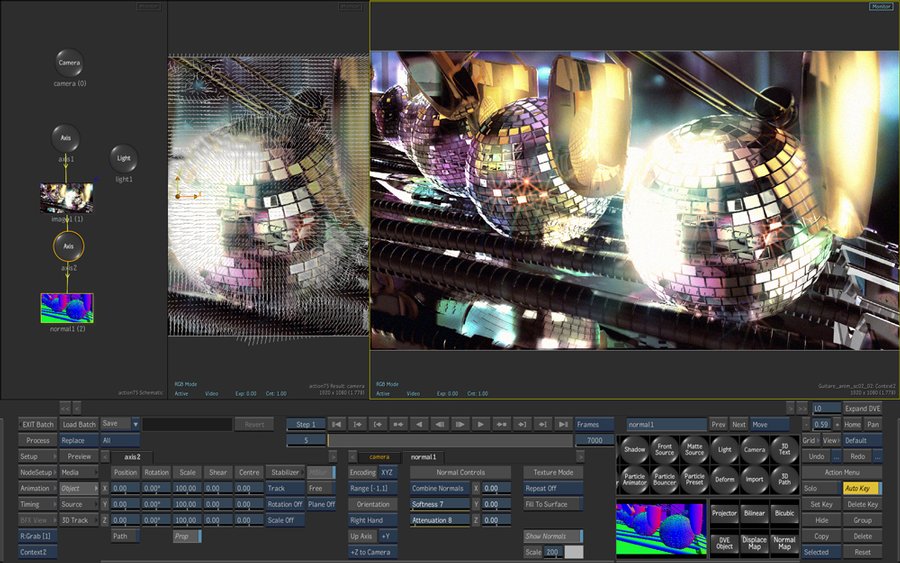The height and width of the screenshot is (563, 900).
Task: Toggle the Prop proportional button
Action: pyautogui.click(x=187, y=536)
